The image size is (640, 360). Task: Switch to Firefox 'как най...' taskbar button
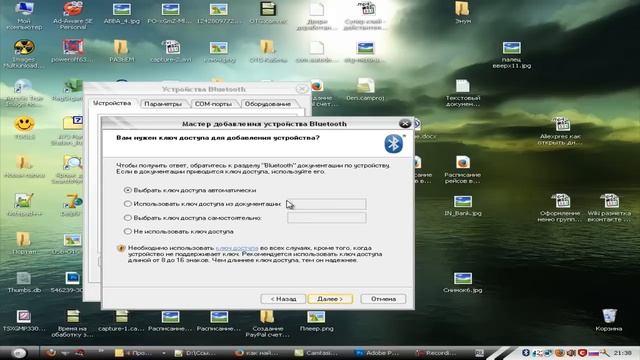(x=258, y=353)
